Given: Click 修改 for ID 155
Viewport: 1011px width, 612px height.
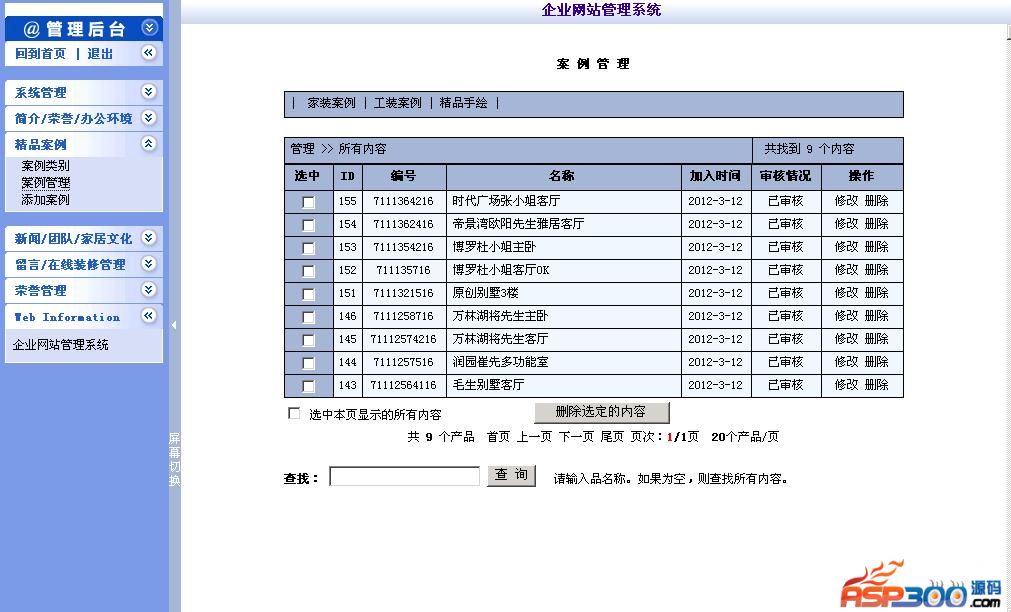Looking at the screenshot, I should point(847,201).
